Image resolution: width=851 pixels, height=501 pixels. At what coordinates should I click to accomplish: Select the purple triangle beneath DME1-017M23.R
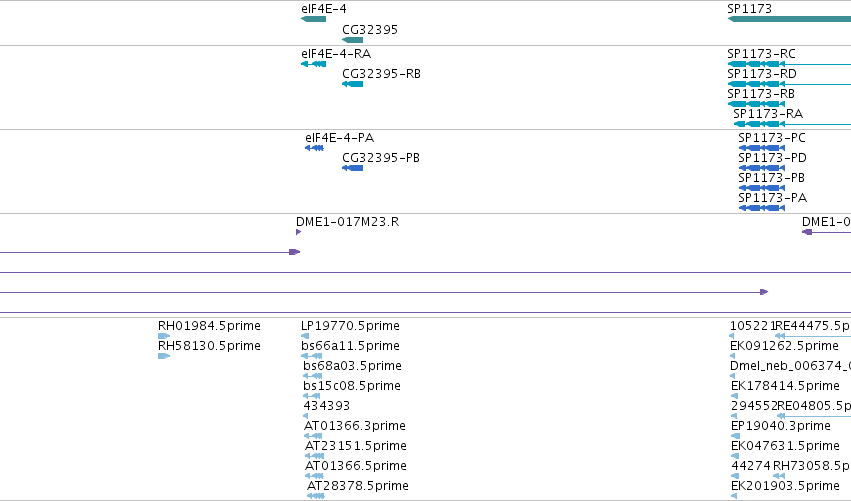[x=299, y=232]
